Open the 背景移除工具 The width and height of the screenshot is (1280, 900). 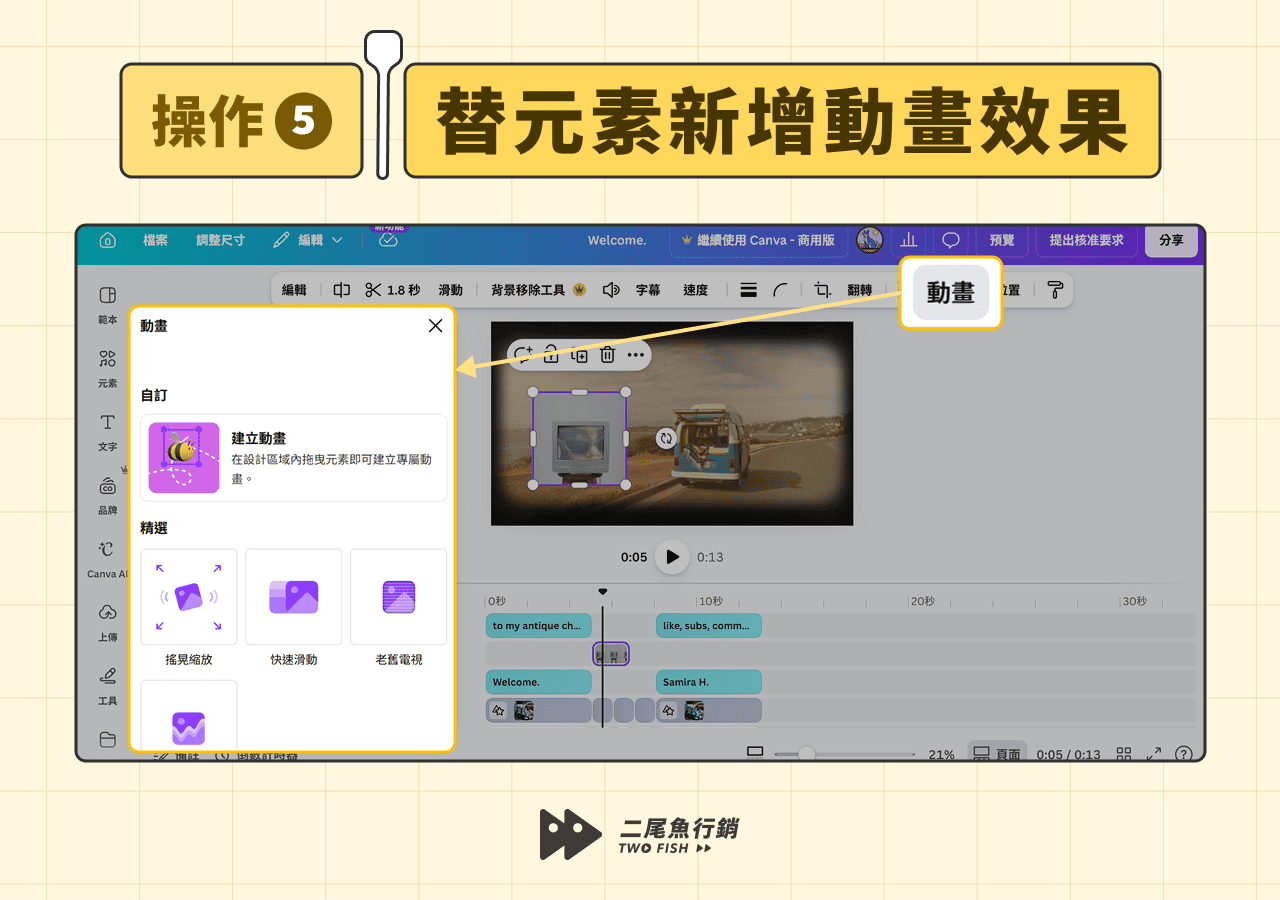pyautogui.click(x=538, y=290)
